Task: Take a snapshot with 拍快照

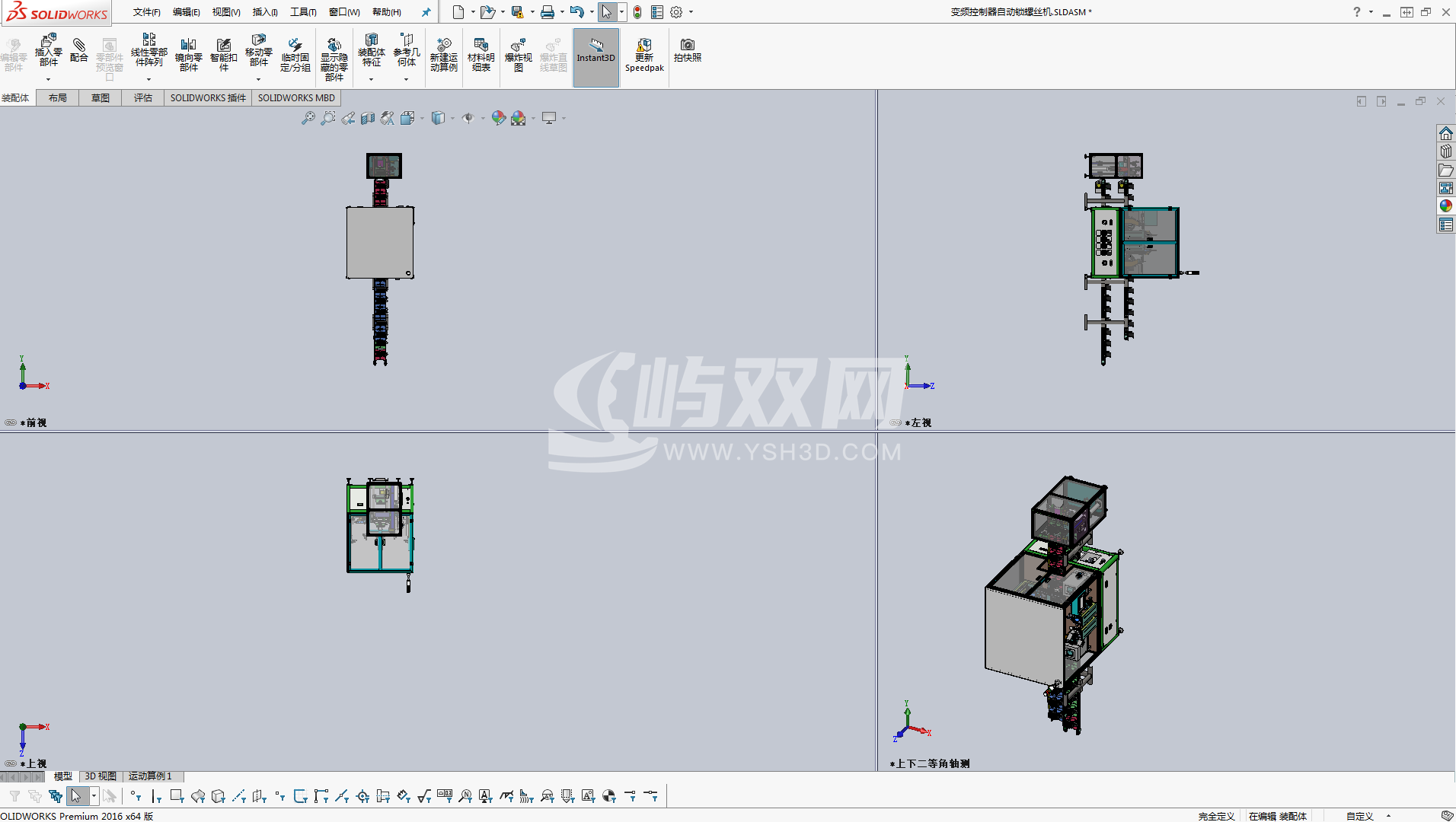Action: 688,50
